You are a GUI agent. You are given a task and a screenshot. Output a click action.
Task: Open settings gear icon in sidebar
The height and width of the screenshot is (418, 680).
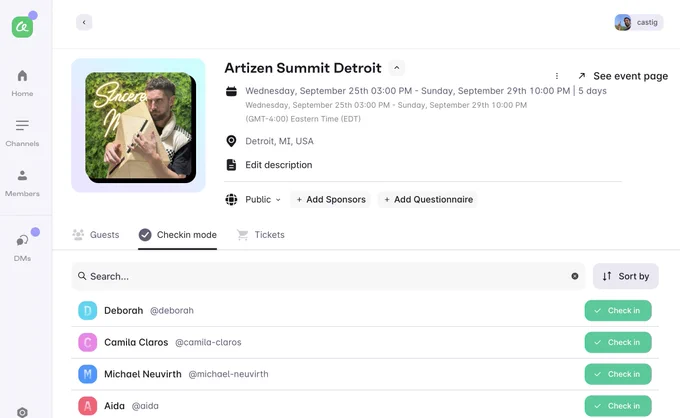point(22,412)
